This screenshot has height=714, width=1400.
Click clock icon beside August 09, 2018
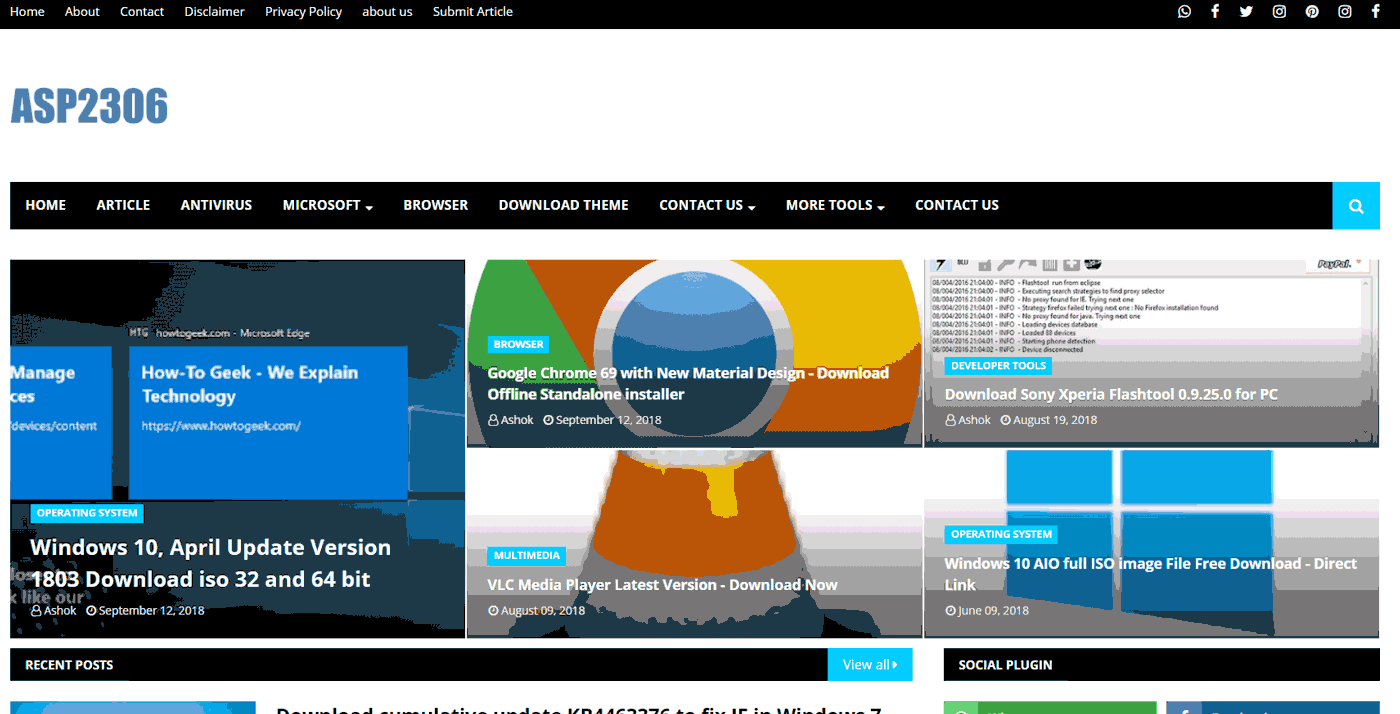pyautogui.click(x=493, y=611)
